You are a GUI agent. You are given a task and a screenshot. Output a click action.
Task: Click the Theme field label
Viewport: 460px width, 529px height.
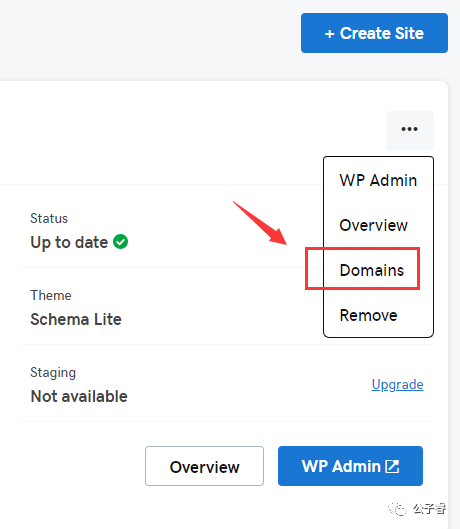(51, 295)
